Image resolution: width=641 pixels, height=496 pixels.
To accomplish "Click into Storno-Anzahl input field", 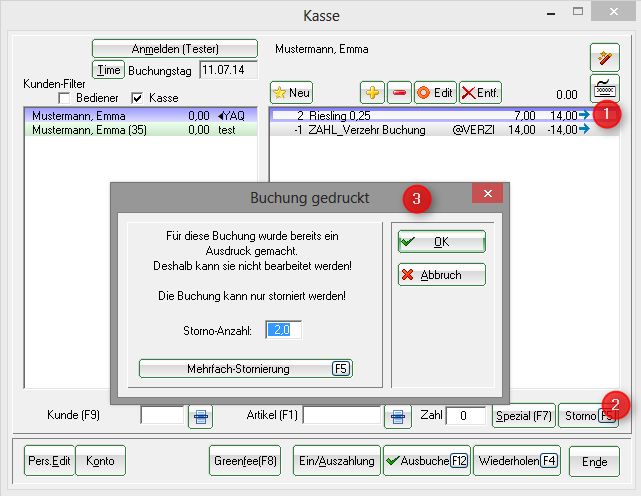I will tap(283, 329).
